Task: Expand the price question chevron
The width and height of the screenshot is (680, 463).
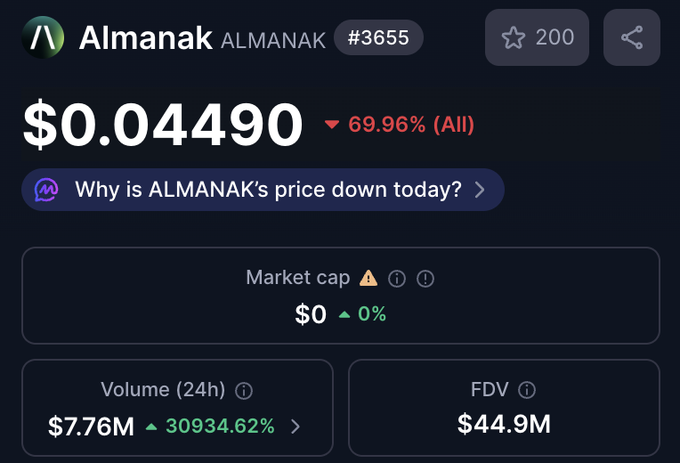Action: coord(480,190)
